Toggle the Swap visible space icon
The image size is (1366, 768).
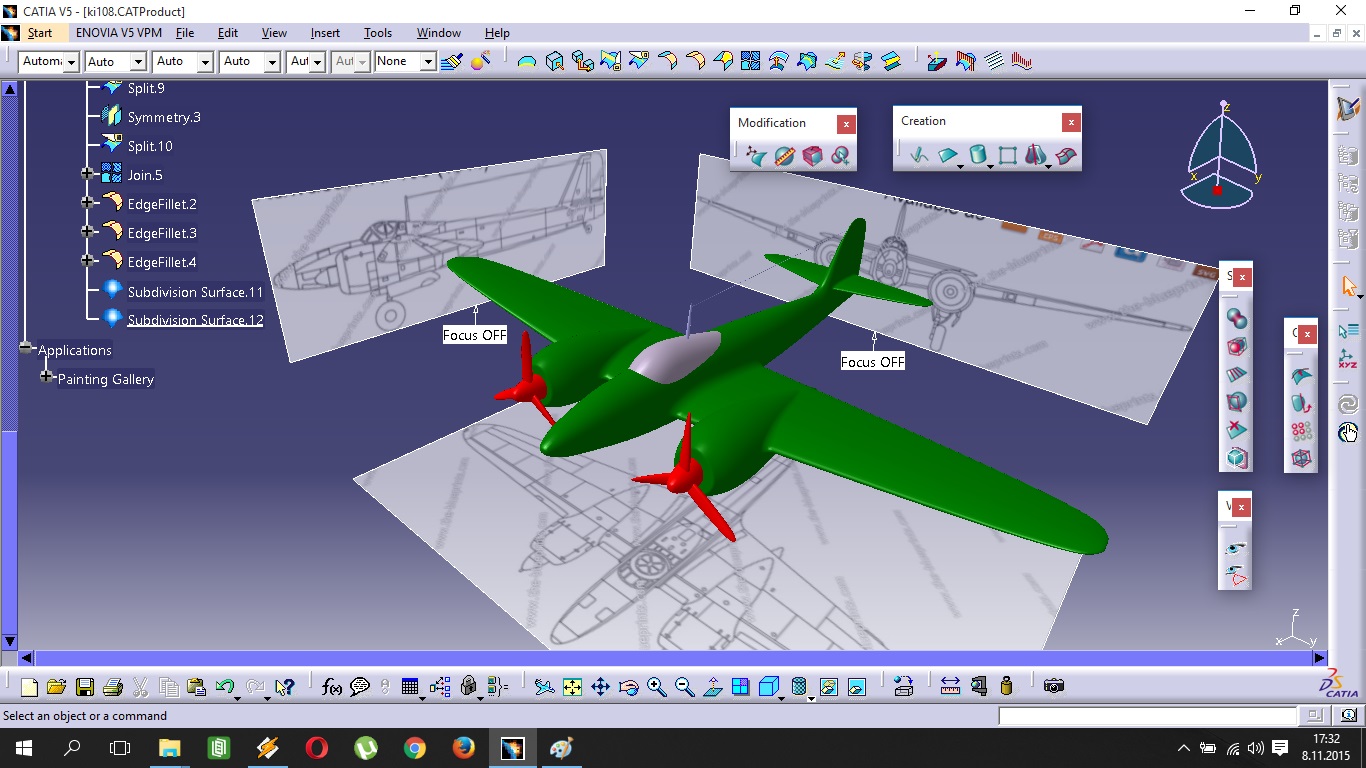pyautogui.click(x=856, y=687)
